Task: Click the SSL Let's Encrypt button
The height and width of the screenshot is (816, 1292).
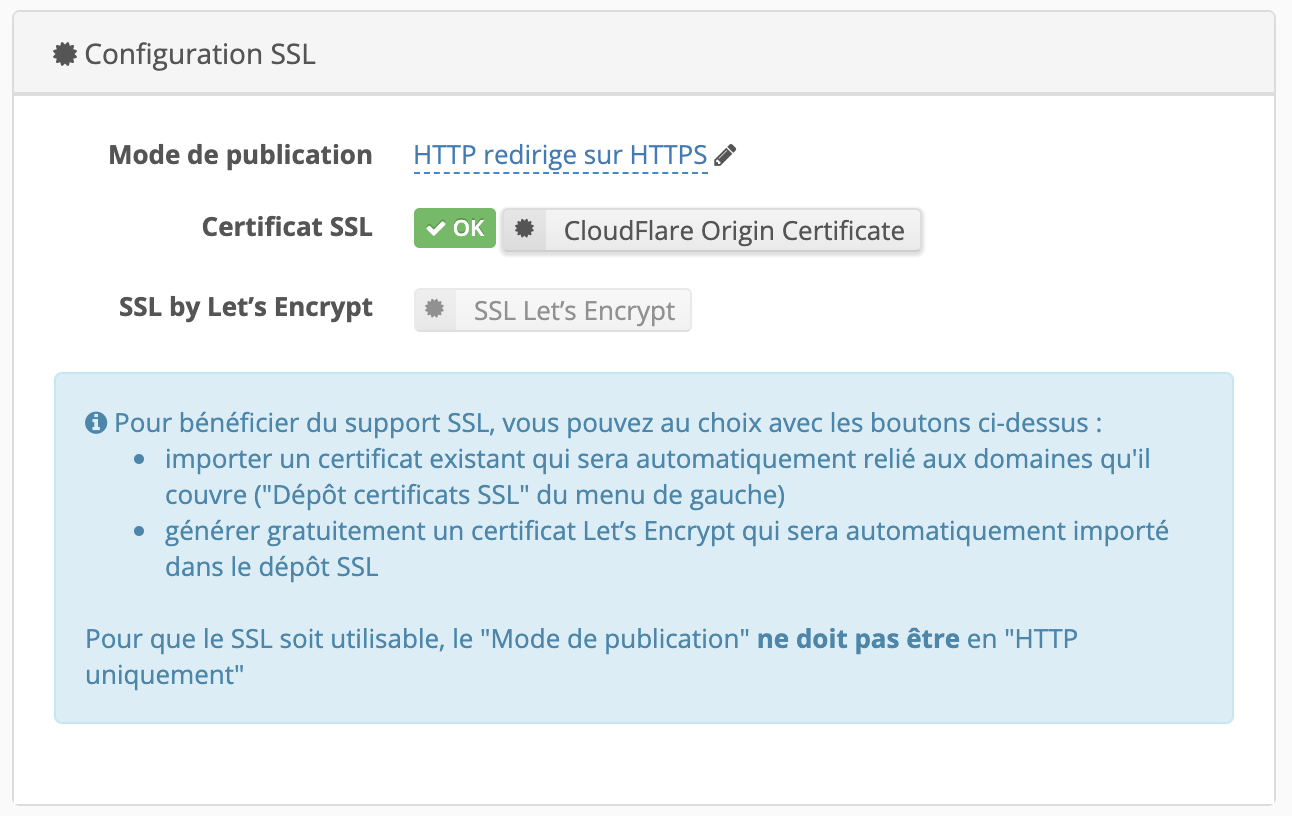Action: (x=553, y=310)
